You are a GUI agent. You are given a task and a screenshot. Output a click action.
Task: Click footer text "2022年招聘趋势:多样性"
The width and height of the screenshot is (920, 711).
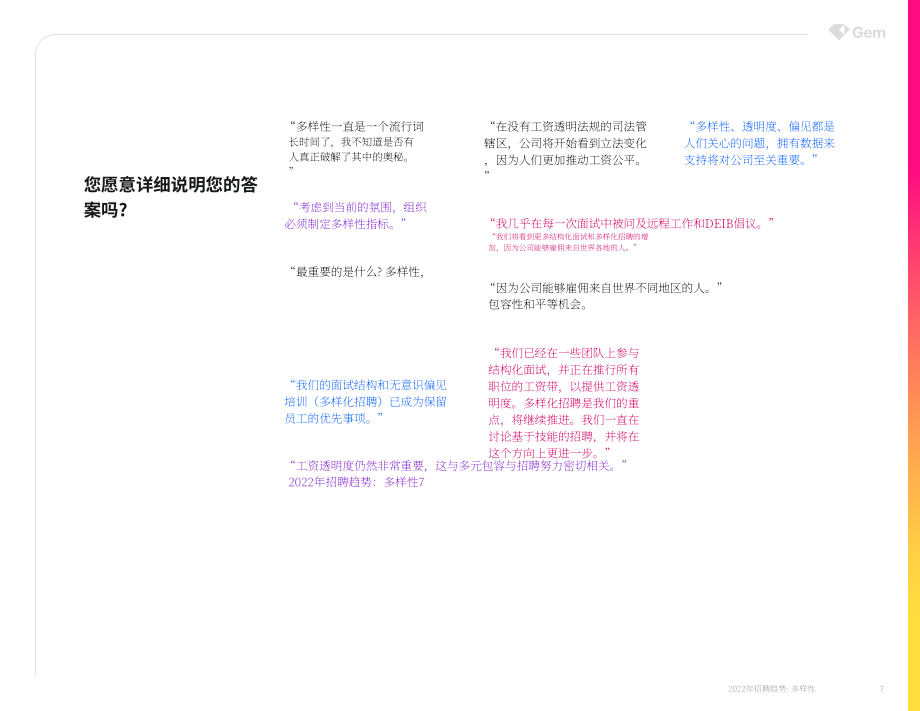pyautogui.click(x=772, y=689)
